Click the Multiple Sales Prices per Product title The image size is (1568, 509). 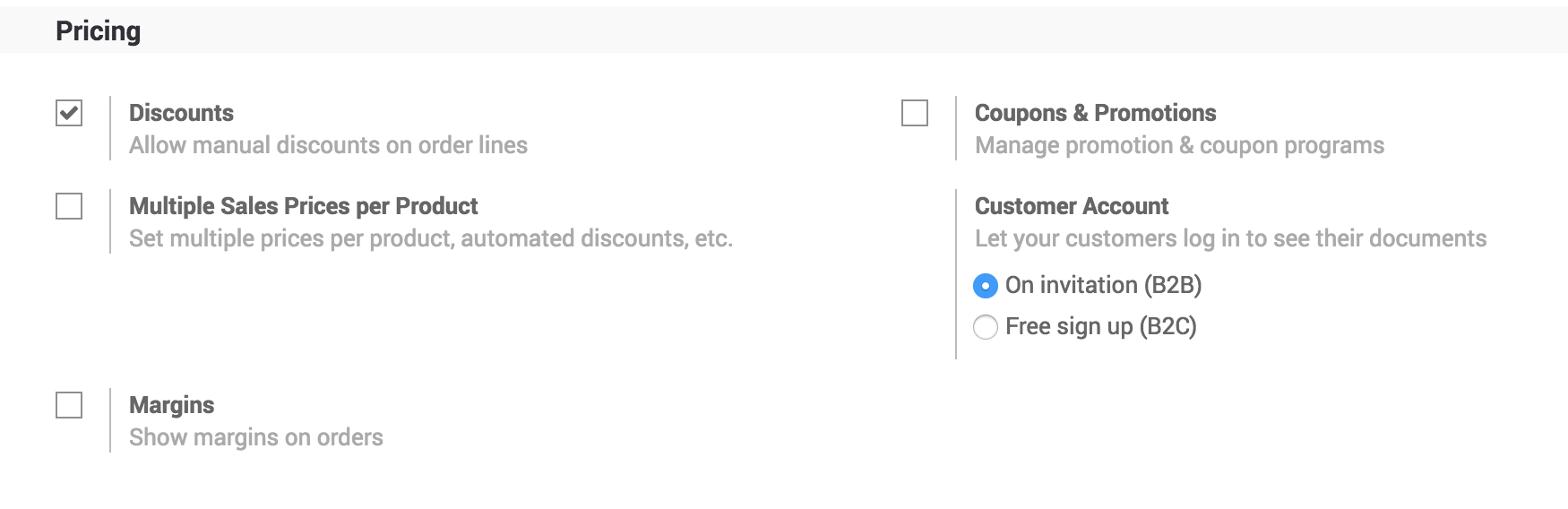(303, 206)
